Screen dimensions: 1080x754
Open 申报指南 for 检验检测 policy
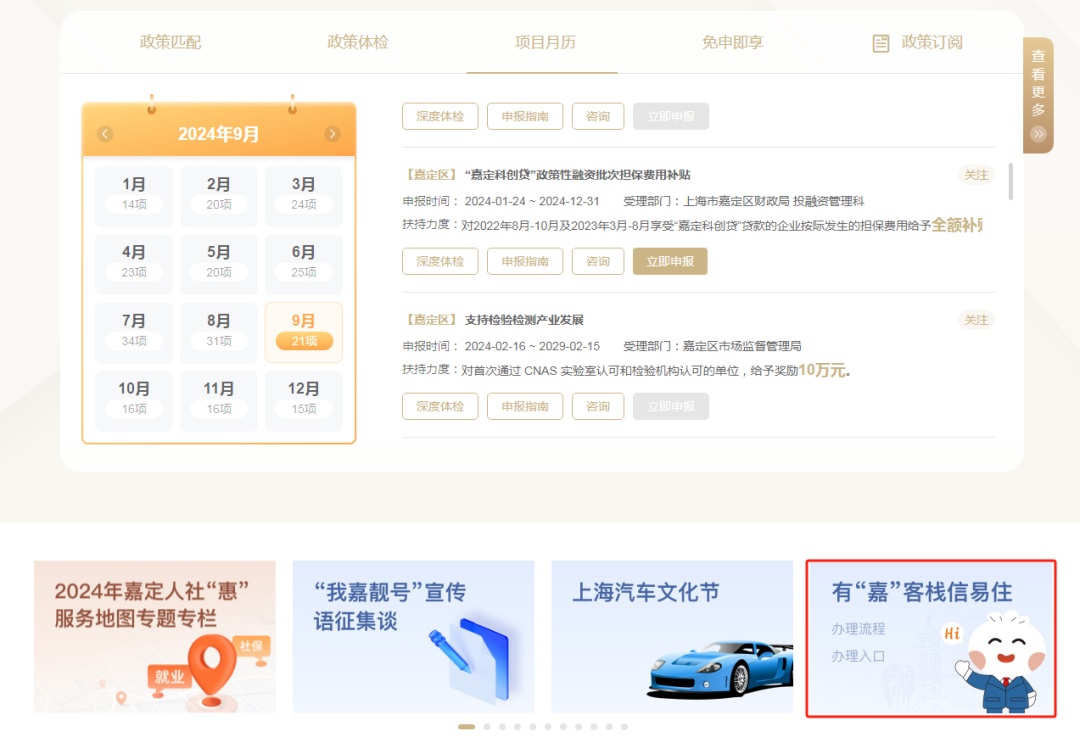pyautogui.click(x=525, y=406)
